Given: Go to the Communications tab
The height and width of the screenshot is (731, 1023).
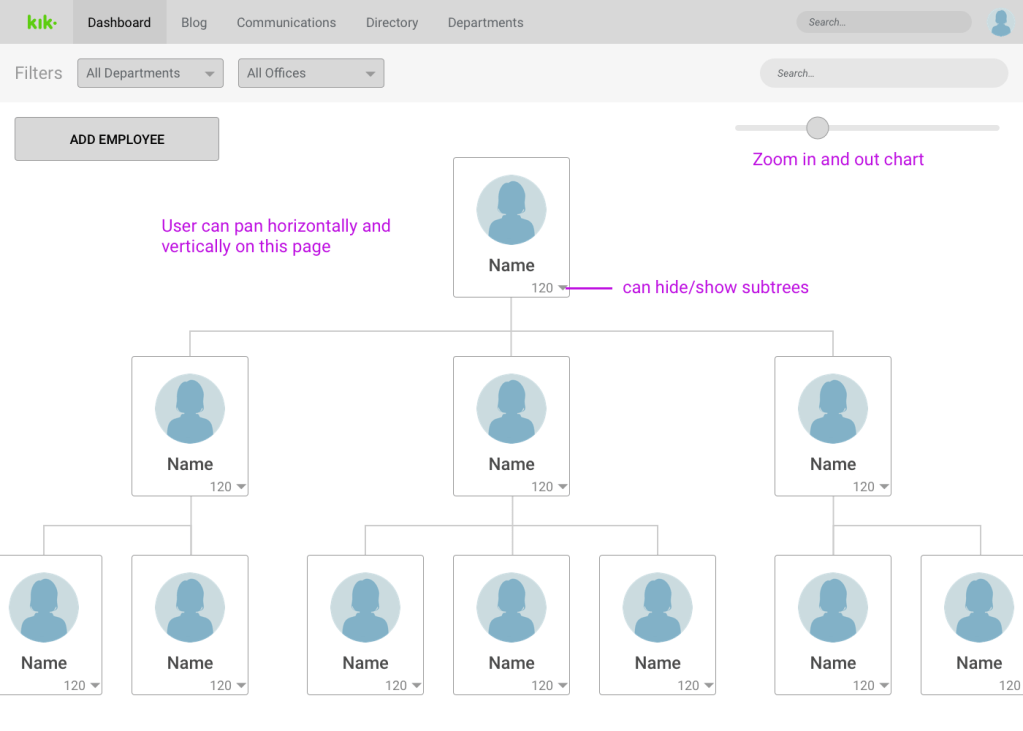Looking at the screenshot, I should pos(286,22).
